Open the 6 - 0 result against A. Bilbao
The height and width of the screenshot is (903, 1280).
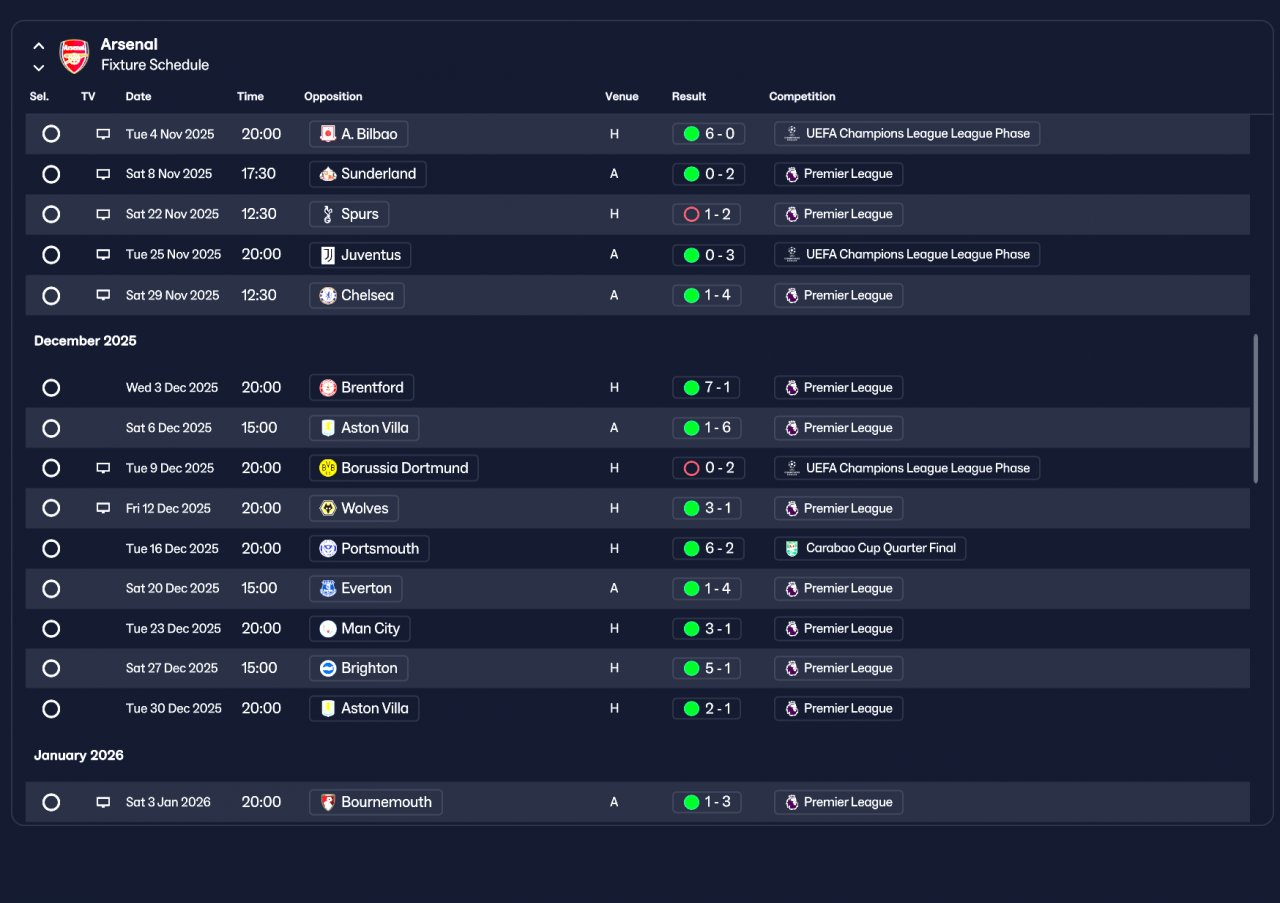tap(709, 134)
